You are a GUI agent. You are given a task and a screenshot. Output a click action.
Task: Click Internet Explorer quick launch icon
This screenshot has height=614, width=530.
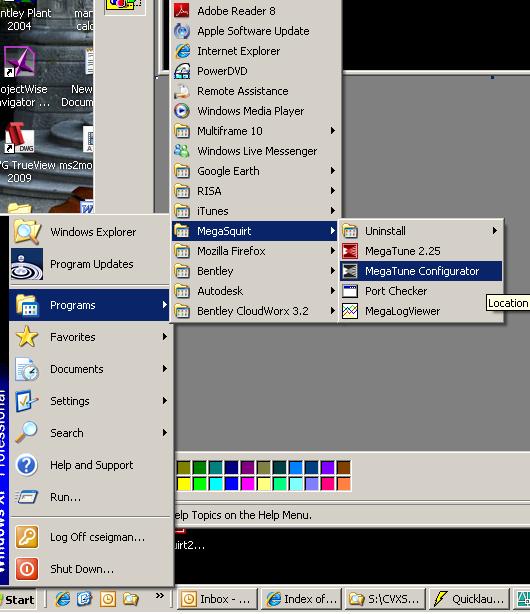click(x=63, y=599)
